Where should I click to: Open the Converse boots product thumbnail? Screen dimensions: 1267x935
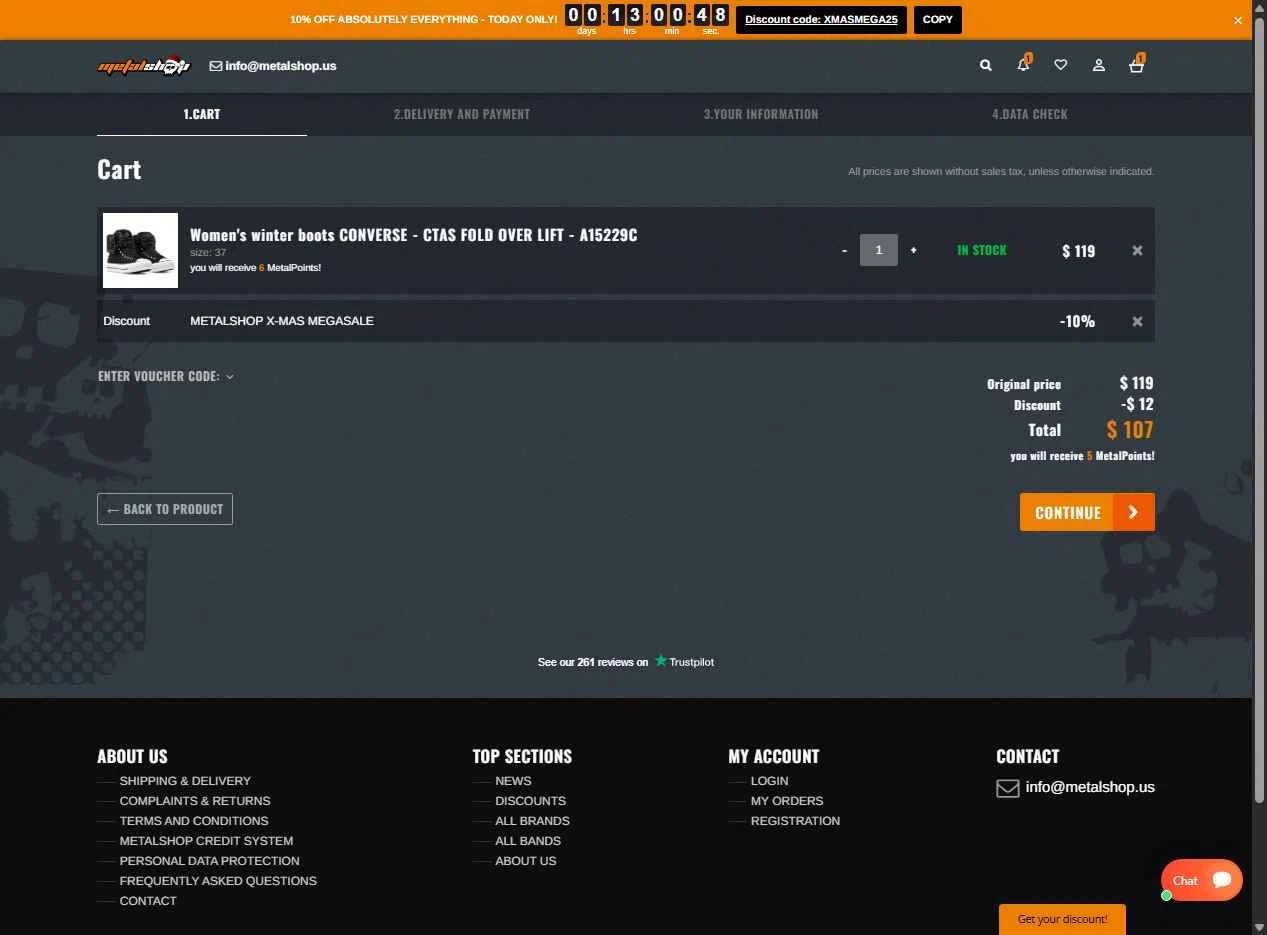pos(140,250)
